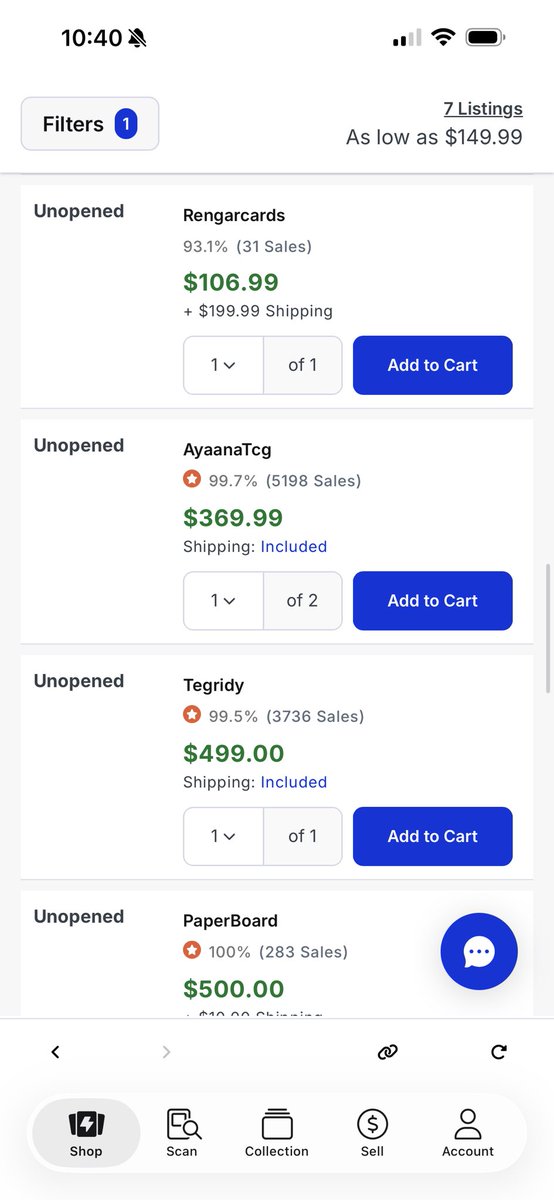
Task: Open the Scan tab
Action: pos(182,1134)
